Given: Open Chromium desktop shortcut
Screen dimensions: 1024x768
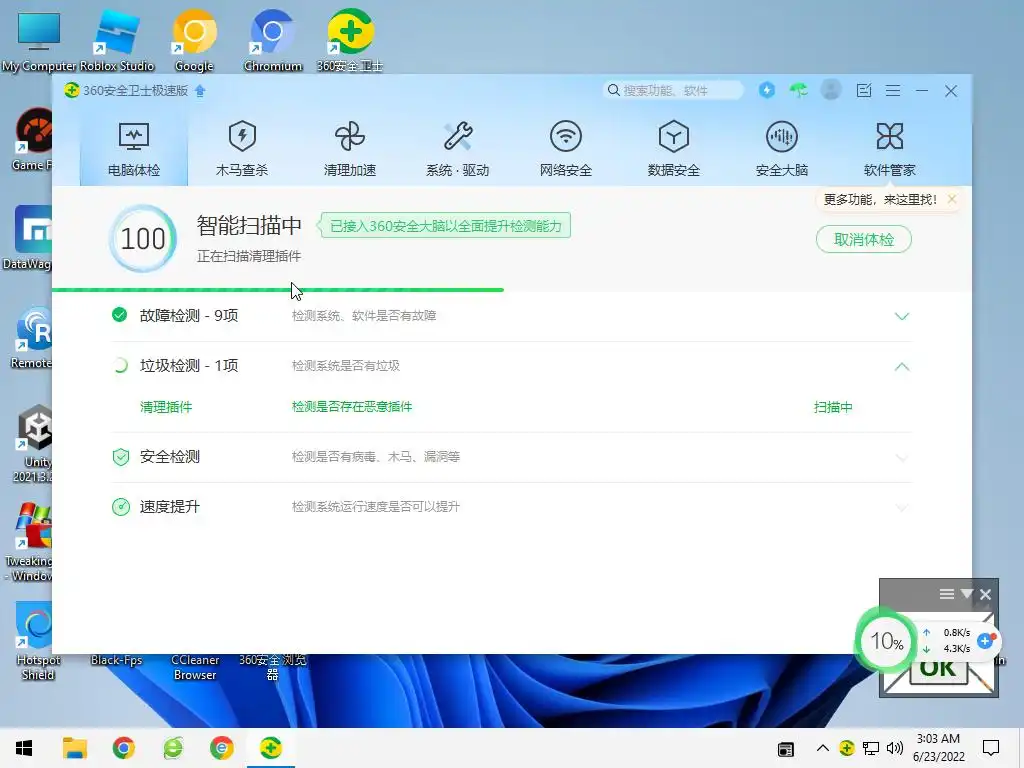Looking at the screenshot, I should (273, 40).
